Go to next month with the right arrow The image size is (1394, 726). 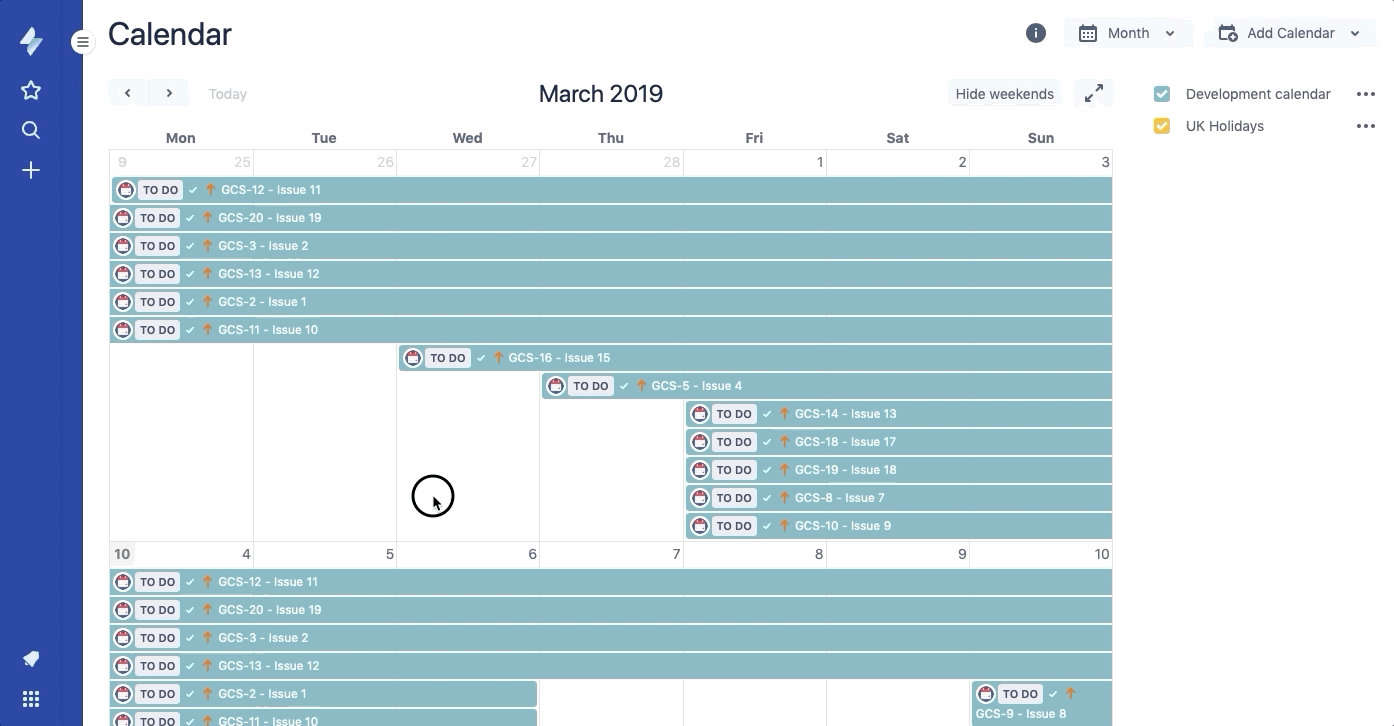[169, 92]
